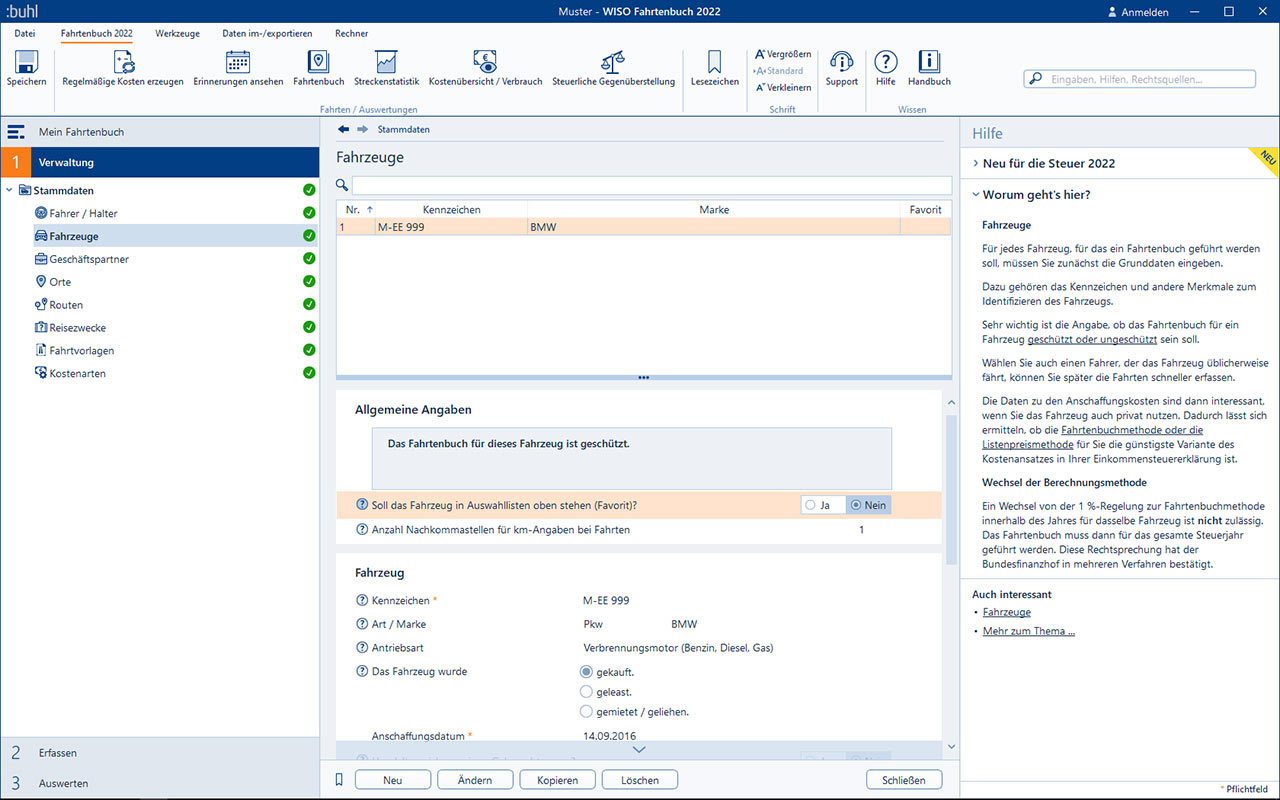Click Verkleinern to shrink font
Viewport: 1280px width, 800px height.
pos(783,87)
